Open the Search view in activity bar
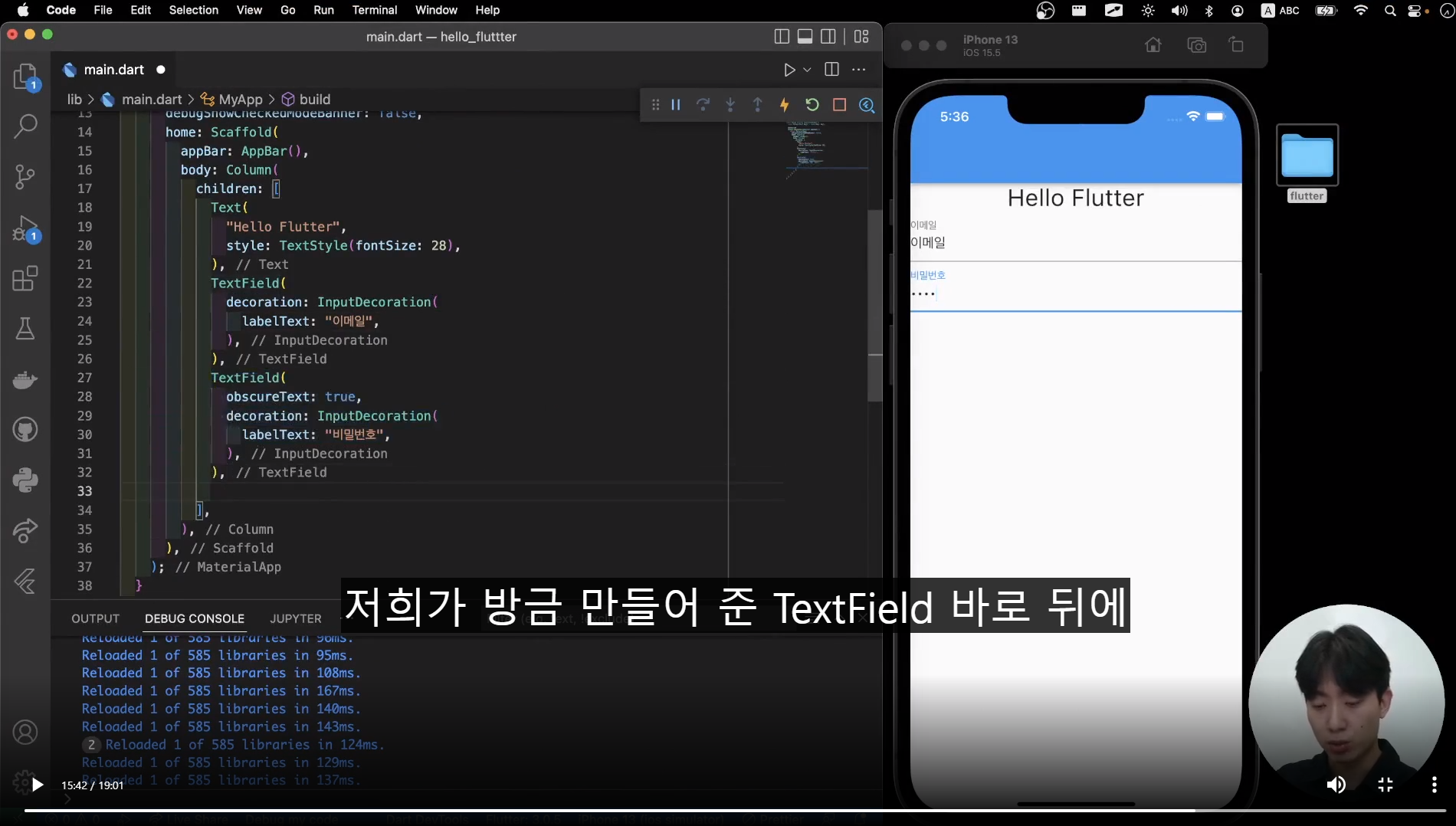The width and height of the screenshot is (1456, 826). coord(25,126)
